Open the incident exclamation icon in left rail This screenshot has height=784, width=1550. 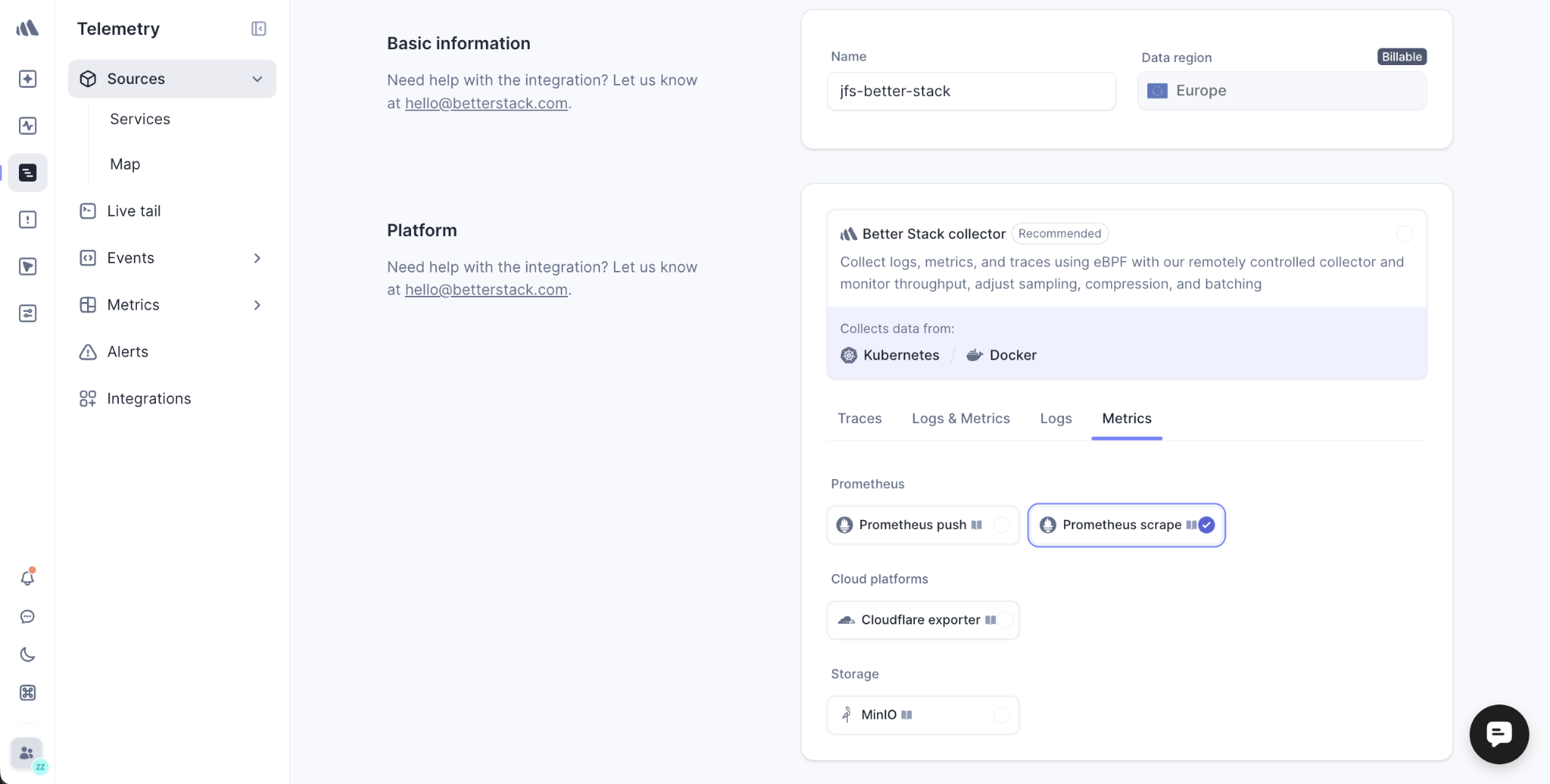(27, 219)
